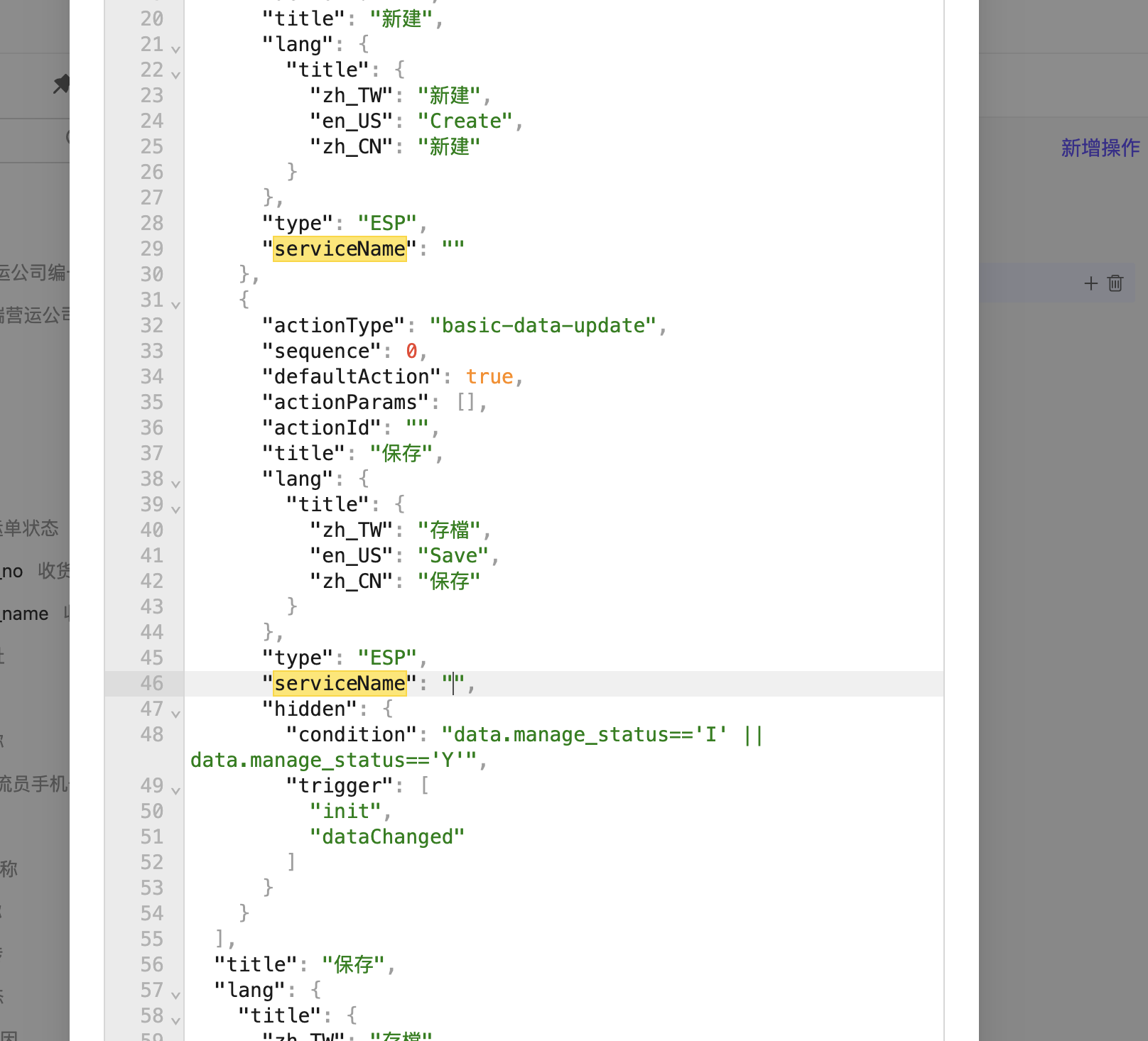Click the trash delete icon

pos(1115,283)
